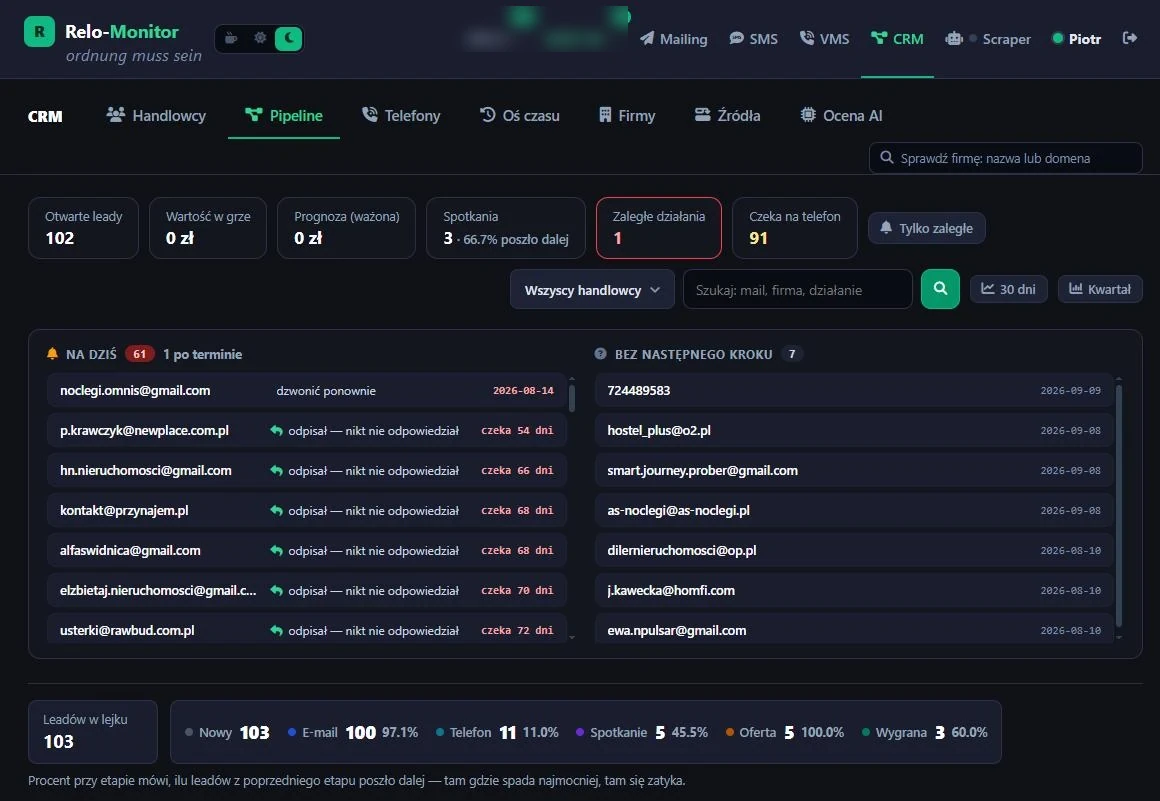Open the j.kawecka@homfi.com lead

point(854,590)
